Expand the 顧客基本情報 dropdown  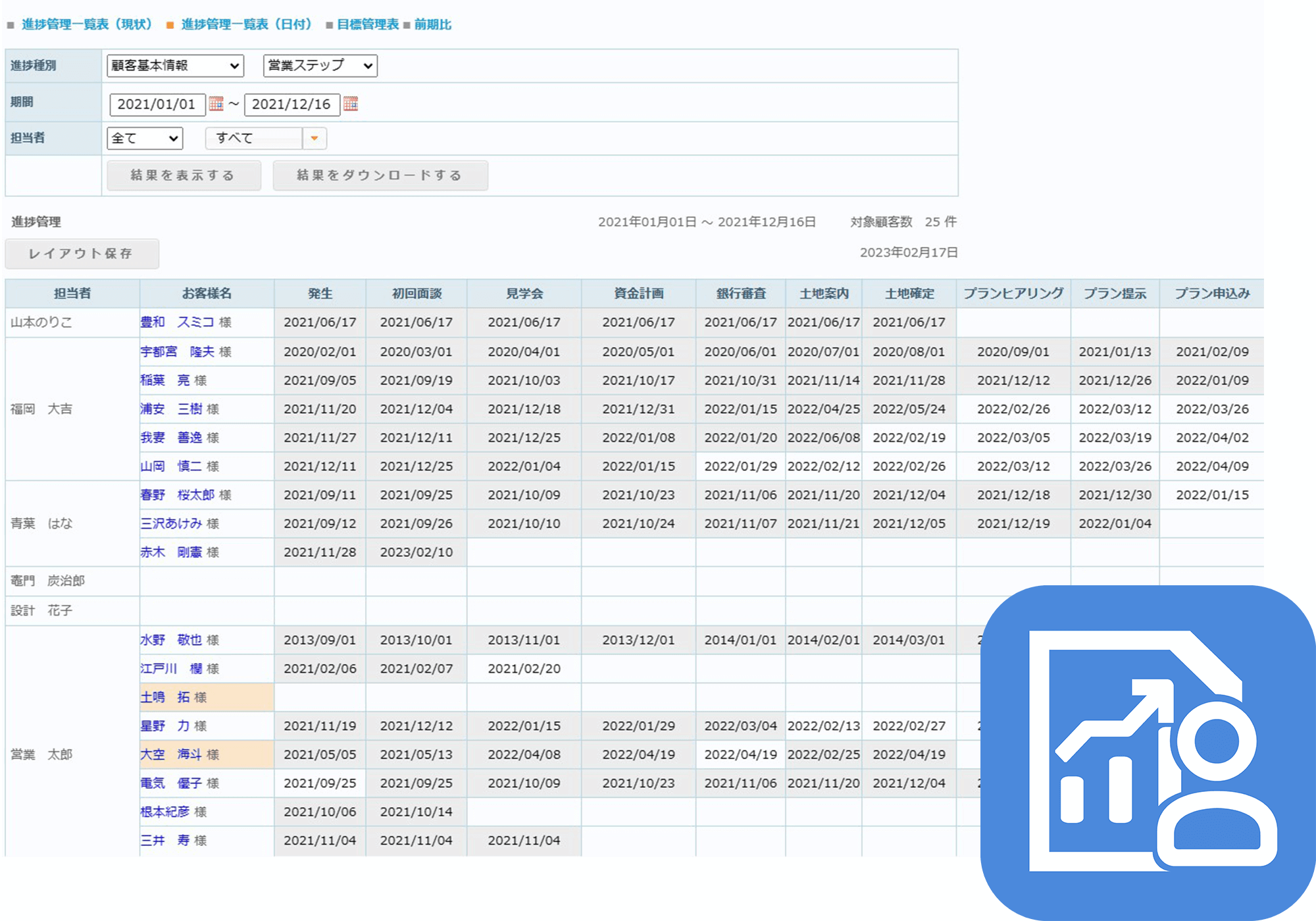coord(175,66)
